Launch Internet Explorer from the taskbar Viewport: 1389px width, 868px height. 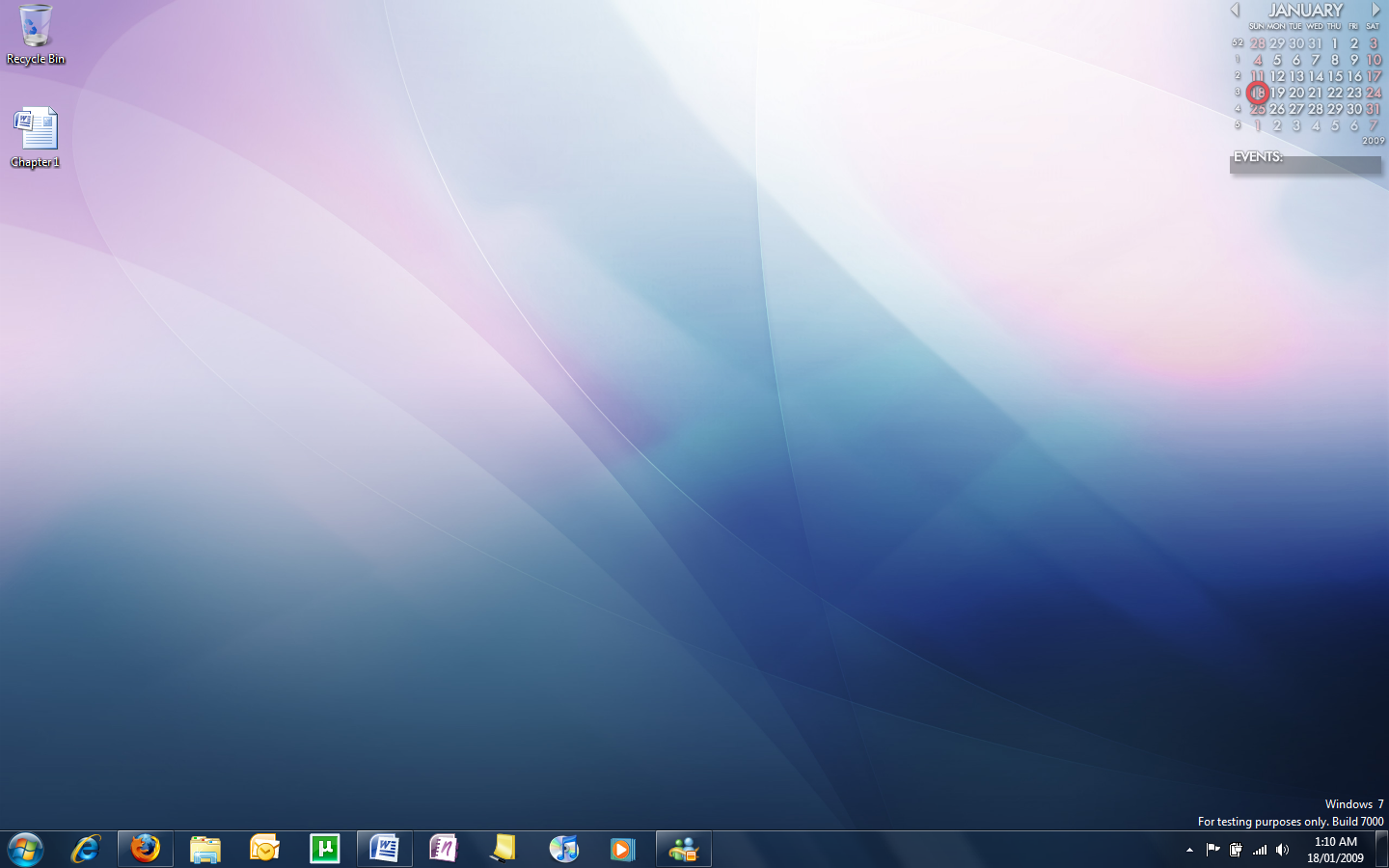86,850
